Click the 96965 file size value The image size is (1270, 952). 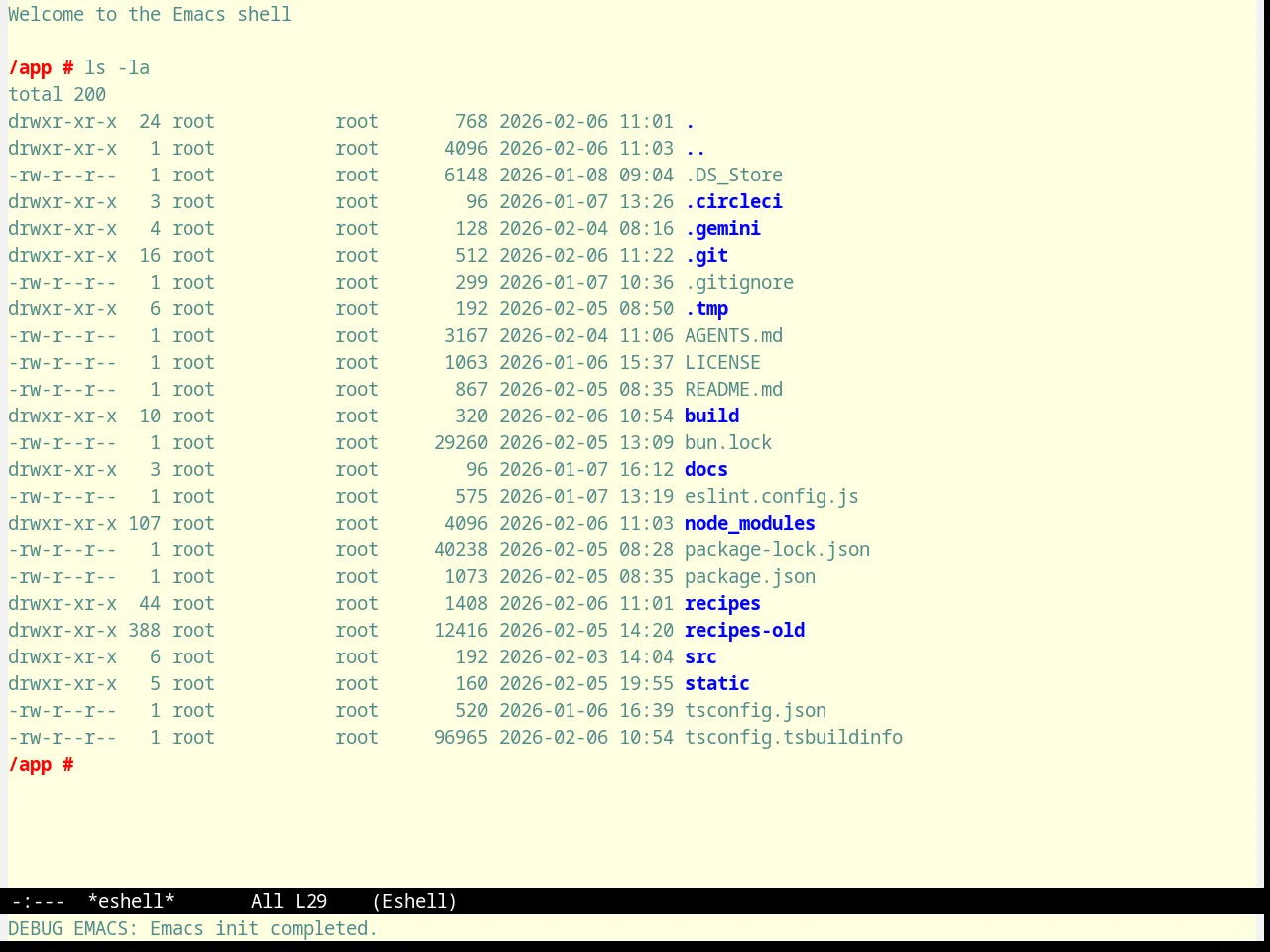pyautogui.click(x=460, y=738)
